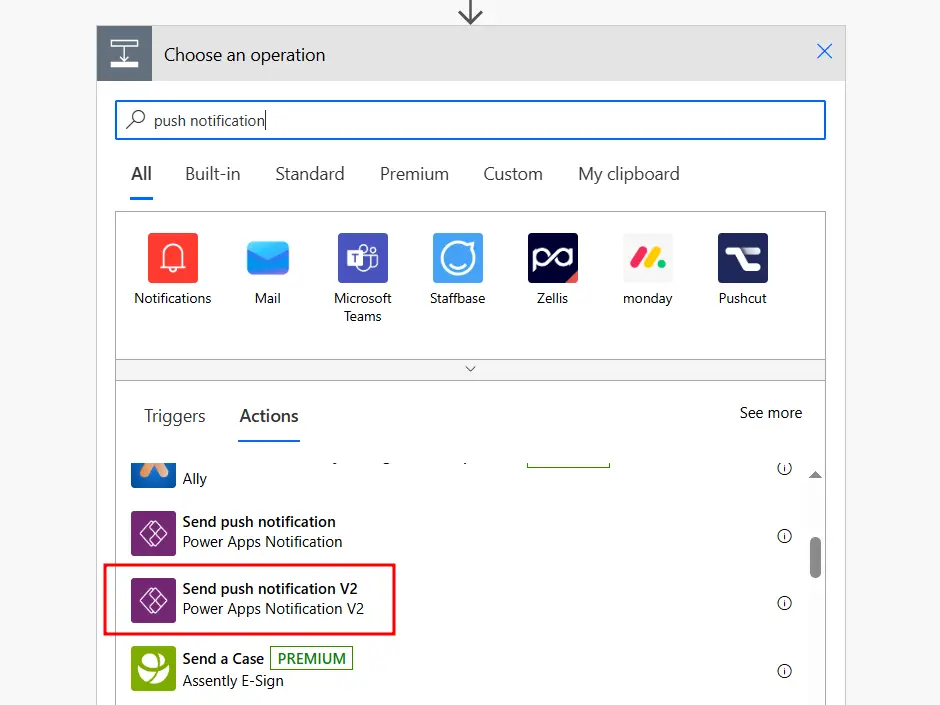Open info tooltip for Send push notification V2
This screenshot has height=705, width=940.
(x=785, y=604)
